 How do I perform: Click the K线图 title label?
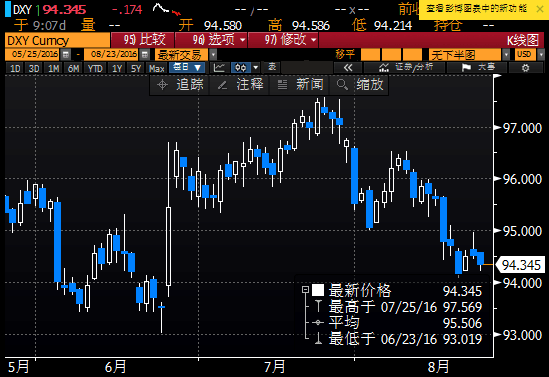523,40
